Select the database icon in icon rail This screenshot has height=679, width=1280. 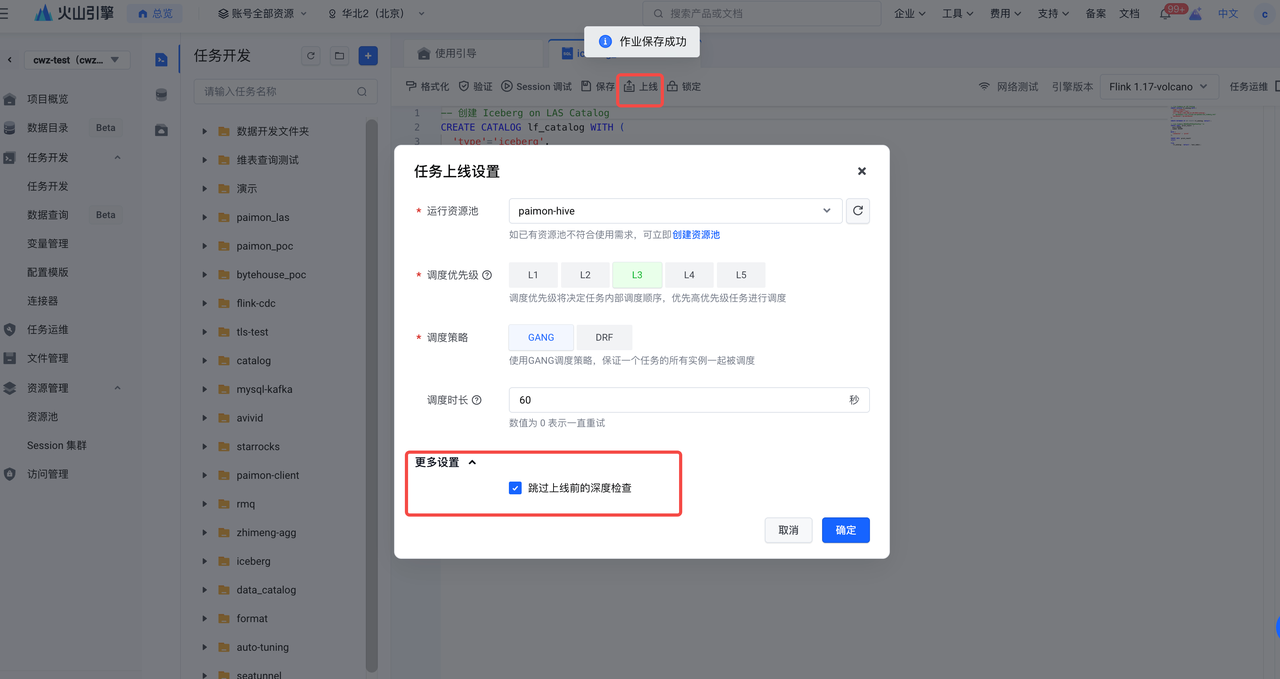[161, 95]
